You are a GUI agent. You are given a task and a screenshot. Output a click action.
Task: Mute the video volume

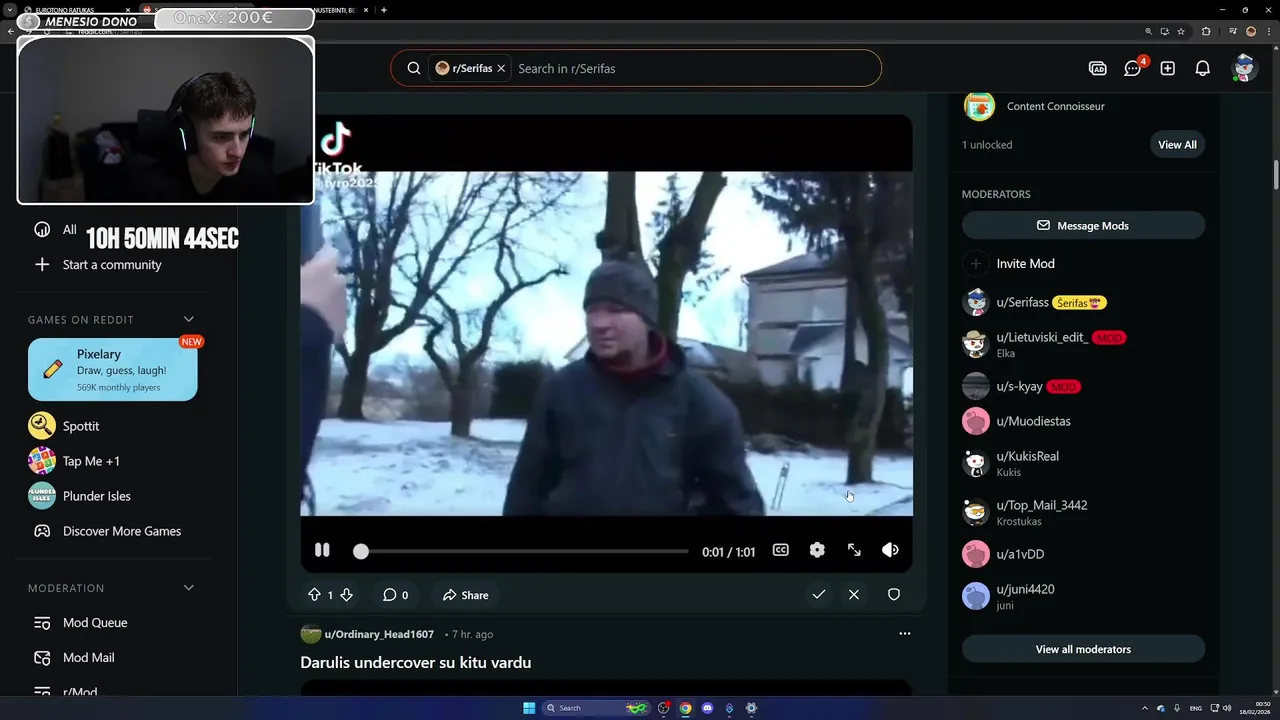[890, 550]
